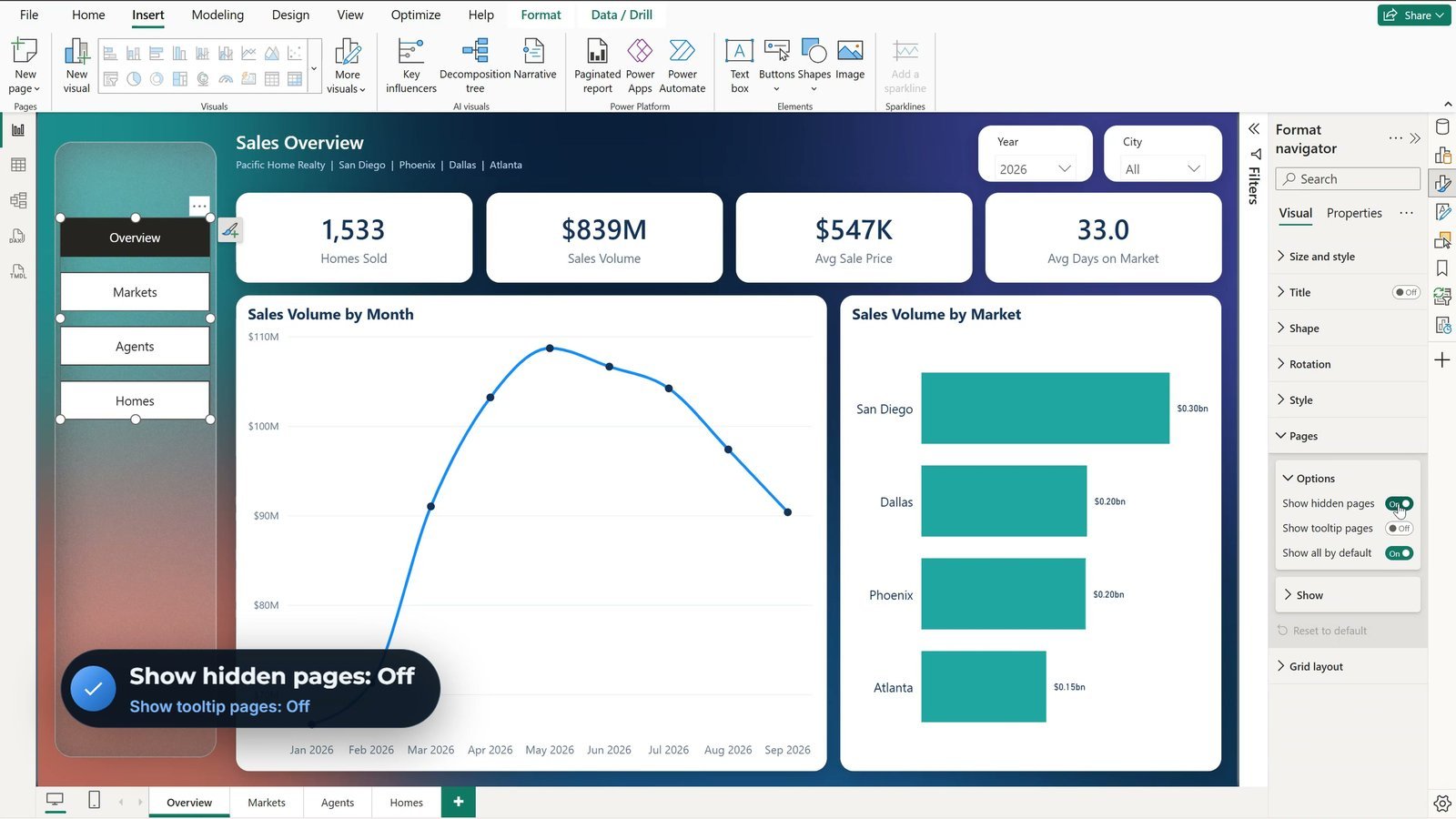Click the Homes navigator button
Image resolution: width=1456 pixels, height=819 pixels.
[135, 400]
